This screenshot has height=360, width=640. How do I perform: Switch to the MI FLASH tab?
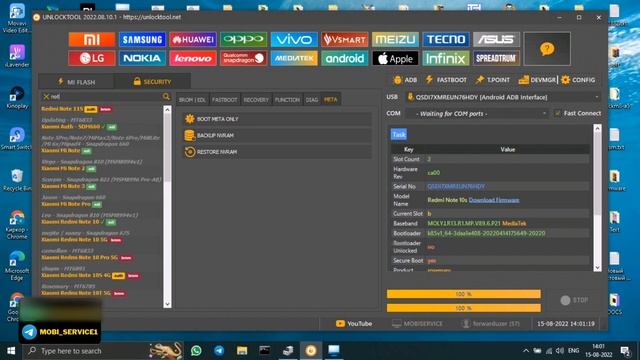76,82
